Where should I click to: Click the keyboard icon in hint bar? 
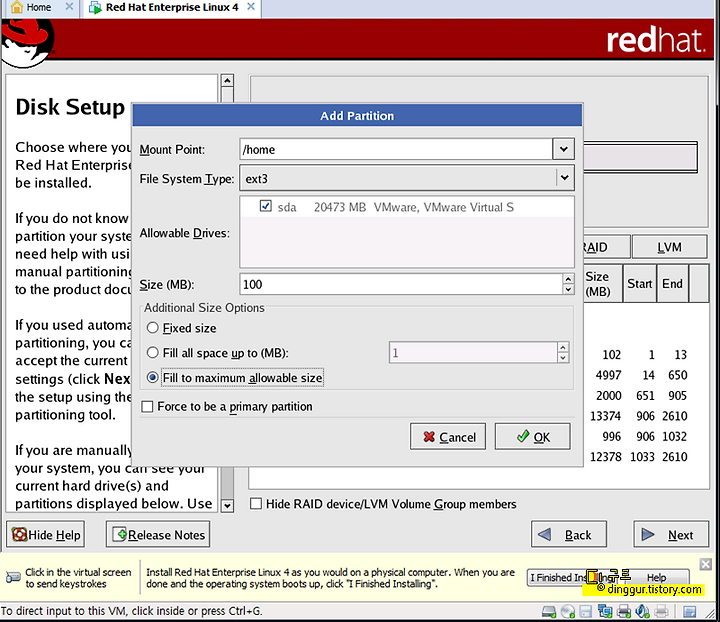(13, 577)
